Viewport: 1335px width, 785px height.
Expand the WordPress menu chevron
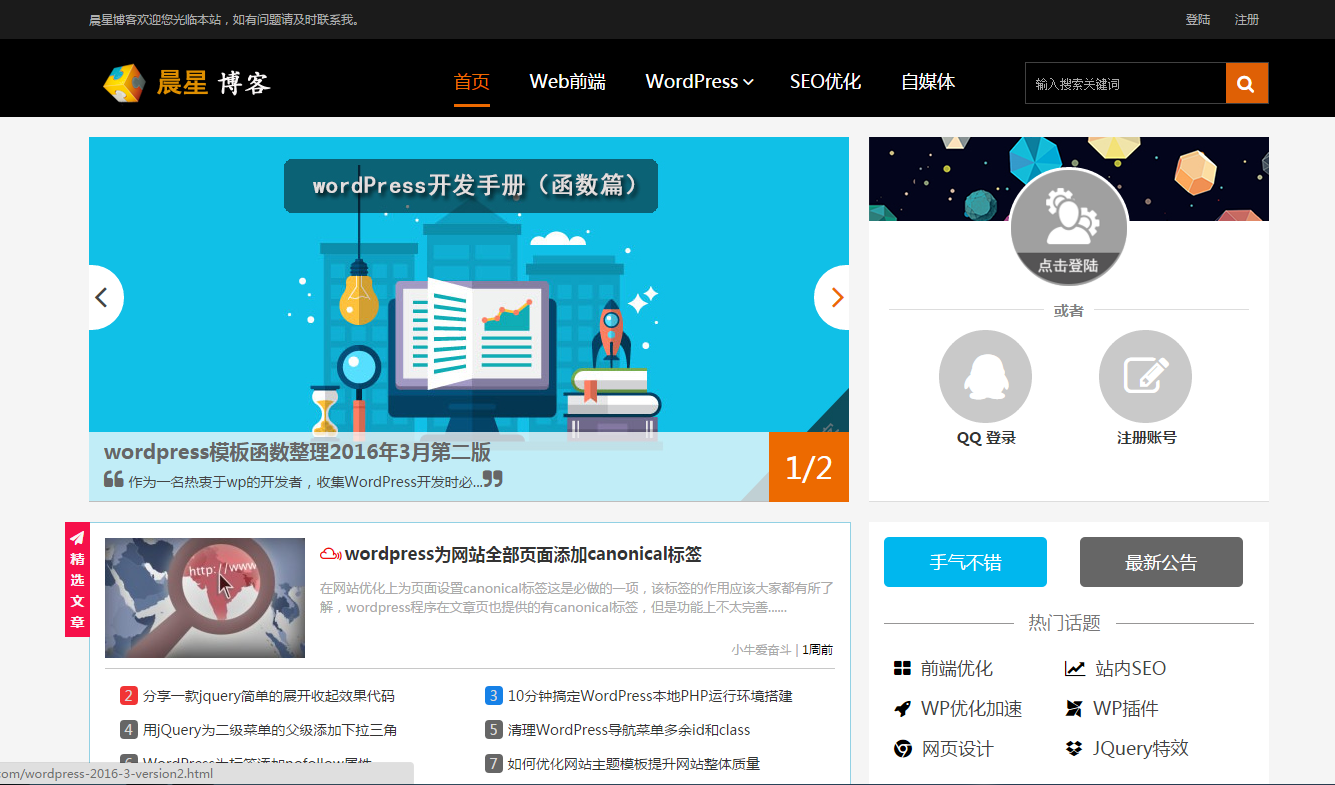(x=748, y=82)
